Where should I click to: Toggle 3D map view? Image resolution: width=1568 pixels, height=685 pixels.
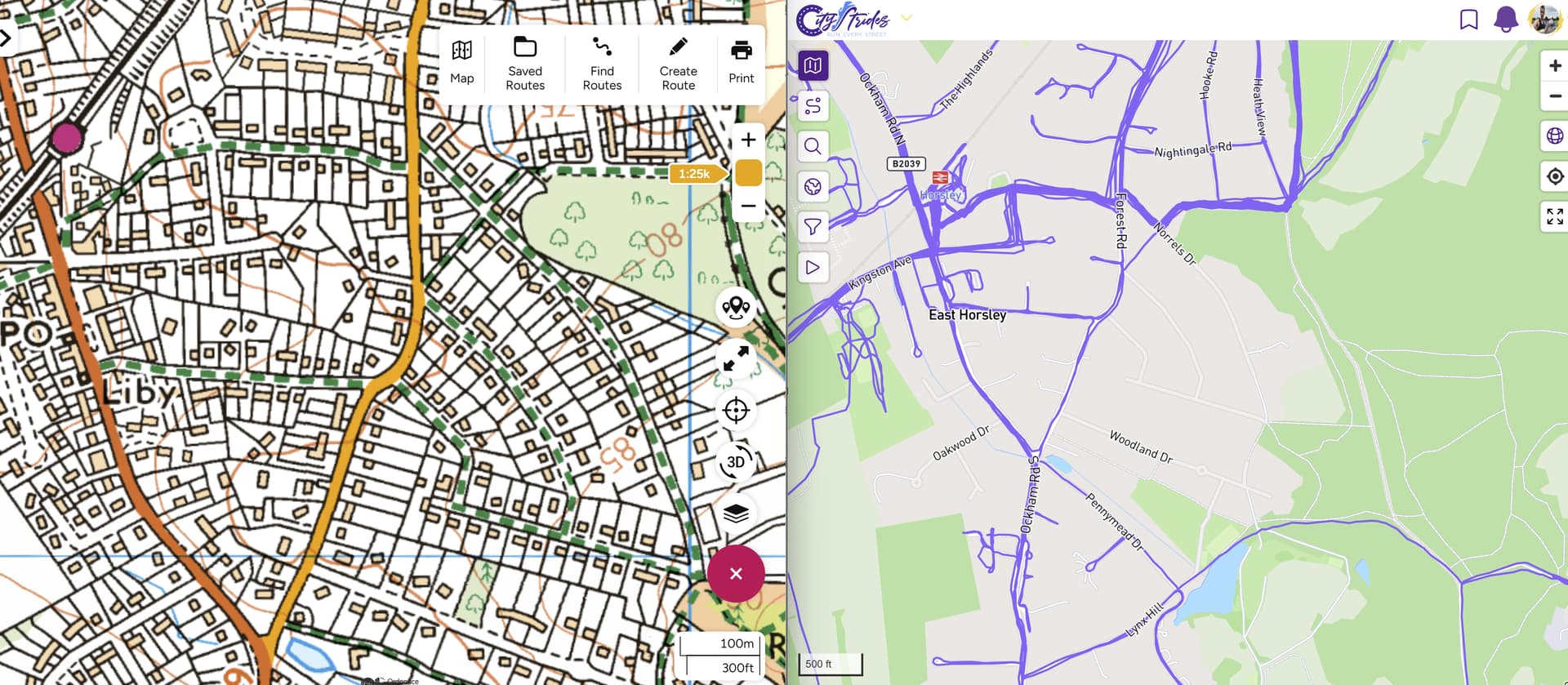pyautogui.click(x=736, y=462)
